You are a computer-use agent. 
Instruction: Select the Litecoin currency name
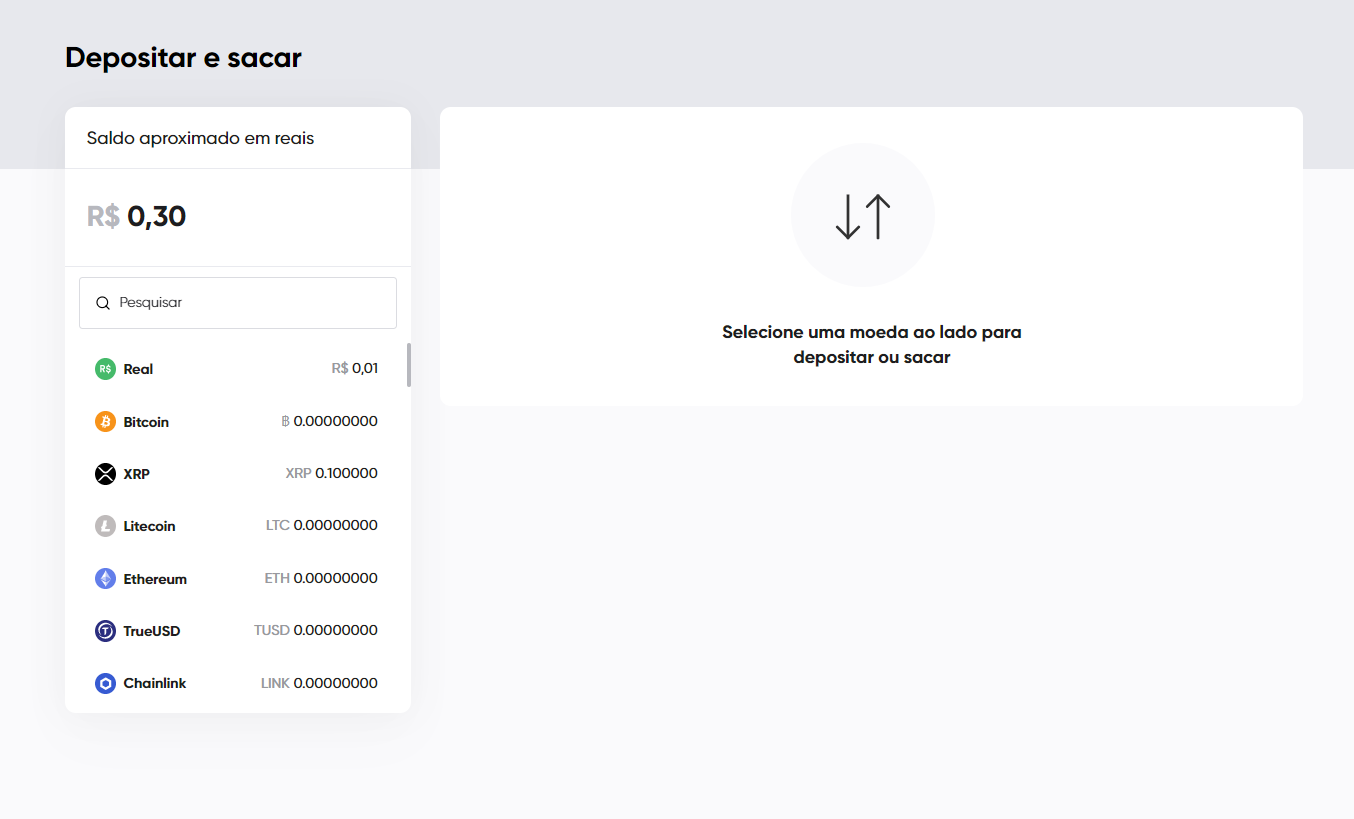[149, 526]
